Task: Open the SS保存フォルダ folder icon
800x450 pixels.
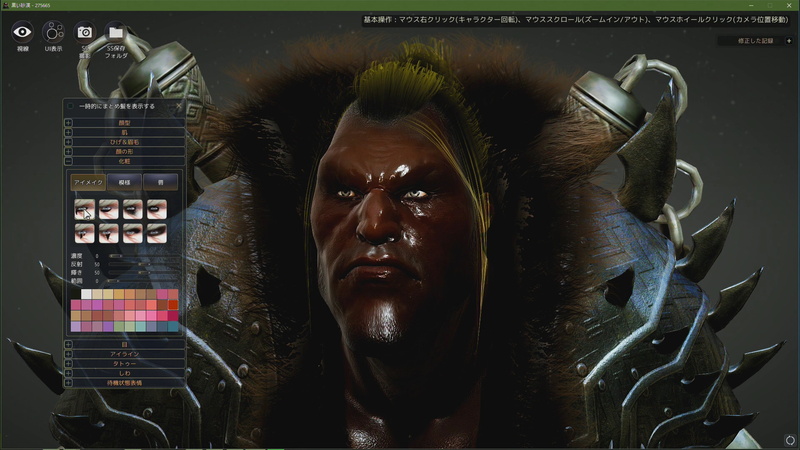Action: click(116, 32)
